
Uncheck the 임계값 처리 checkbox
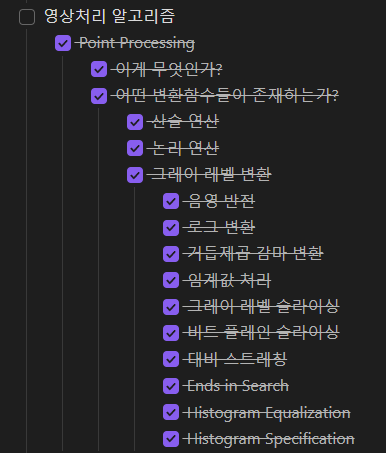pyautogui.click(x=171, y=280)
